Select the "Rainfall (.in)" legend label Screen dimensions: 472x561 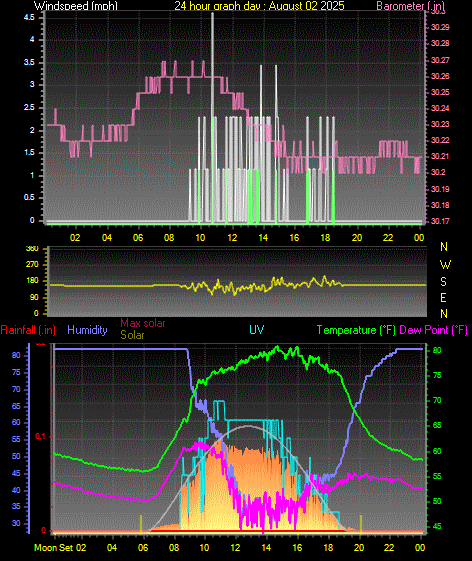click(28, 330)
